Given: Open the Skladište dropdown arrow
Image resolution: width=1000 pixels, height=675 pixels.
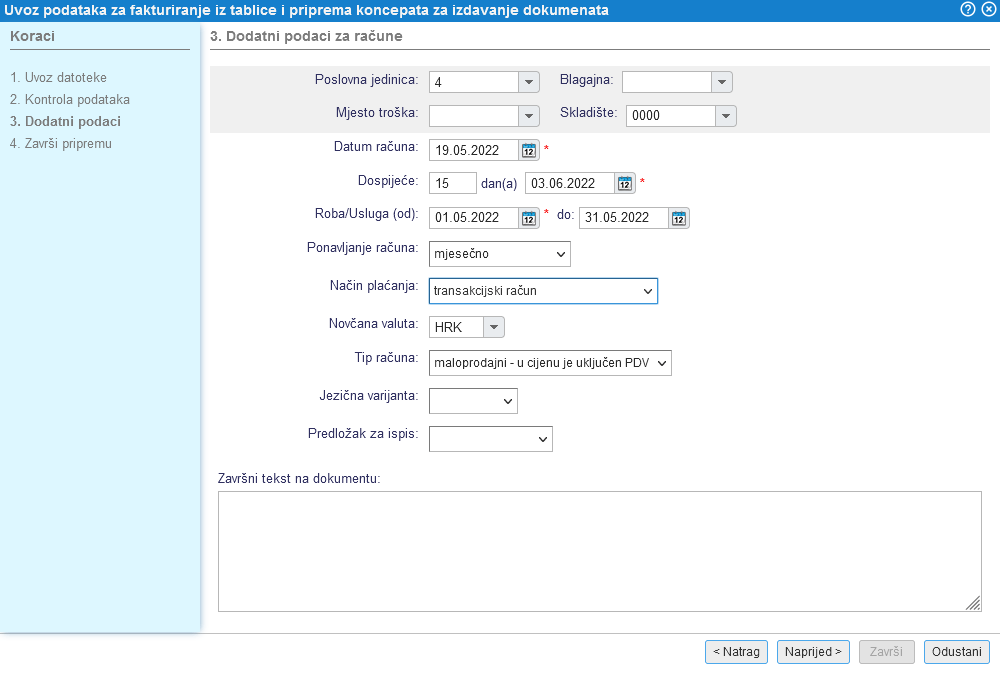Looking at the screenshot, I should [726, 116].
